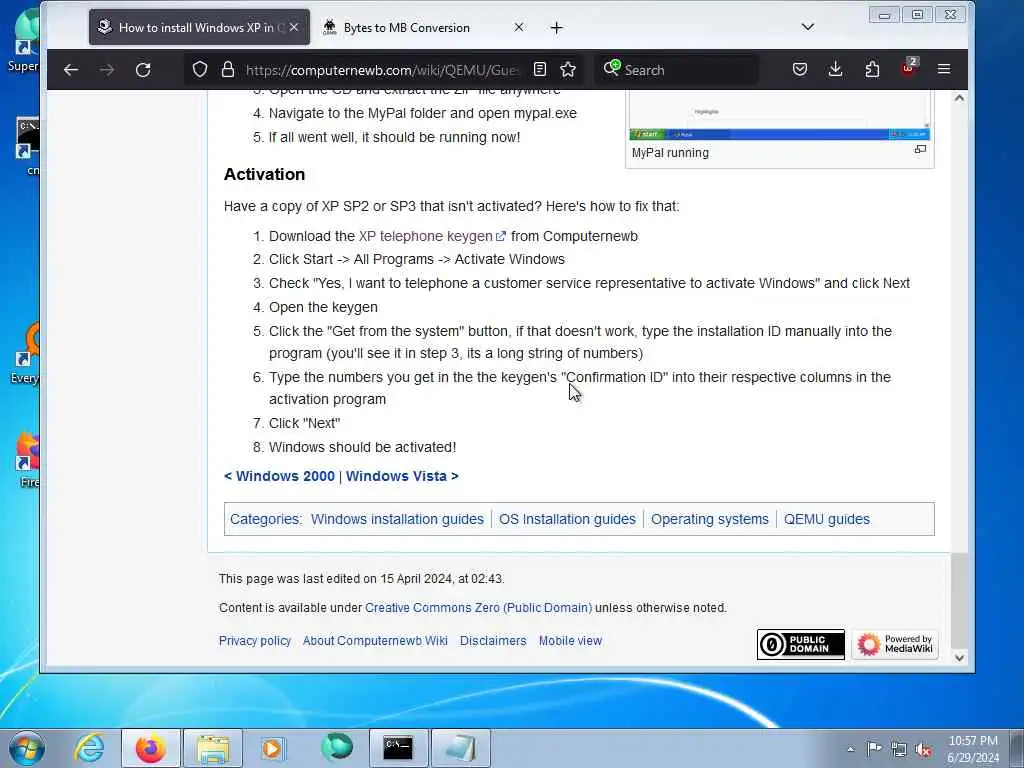Screen dimensions: 1024x768
Task: Open Creative Commons Zero license link
Action: [x=478, y=608]
